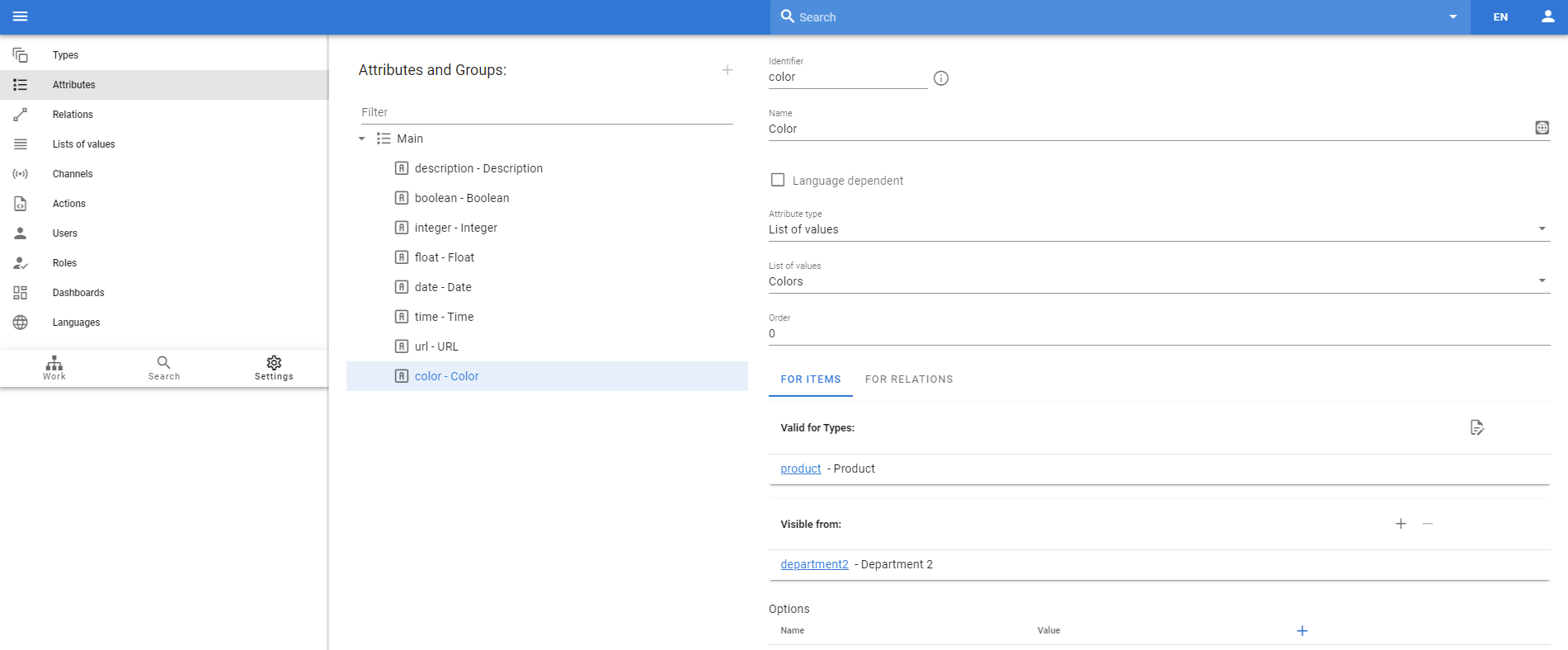Select boolean - Boolean attribute
This screenshot has height=650, width=1568.
[547, 198]
